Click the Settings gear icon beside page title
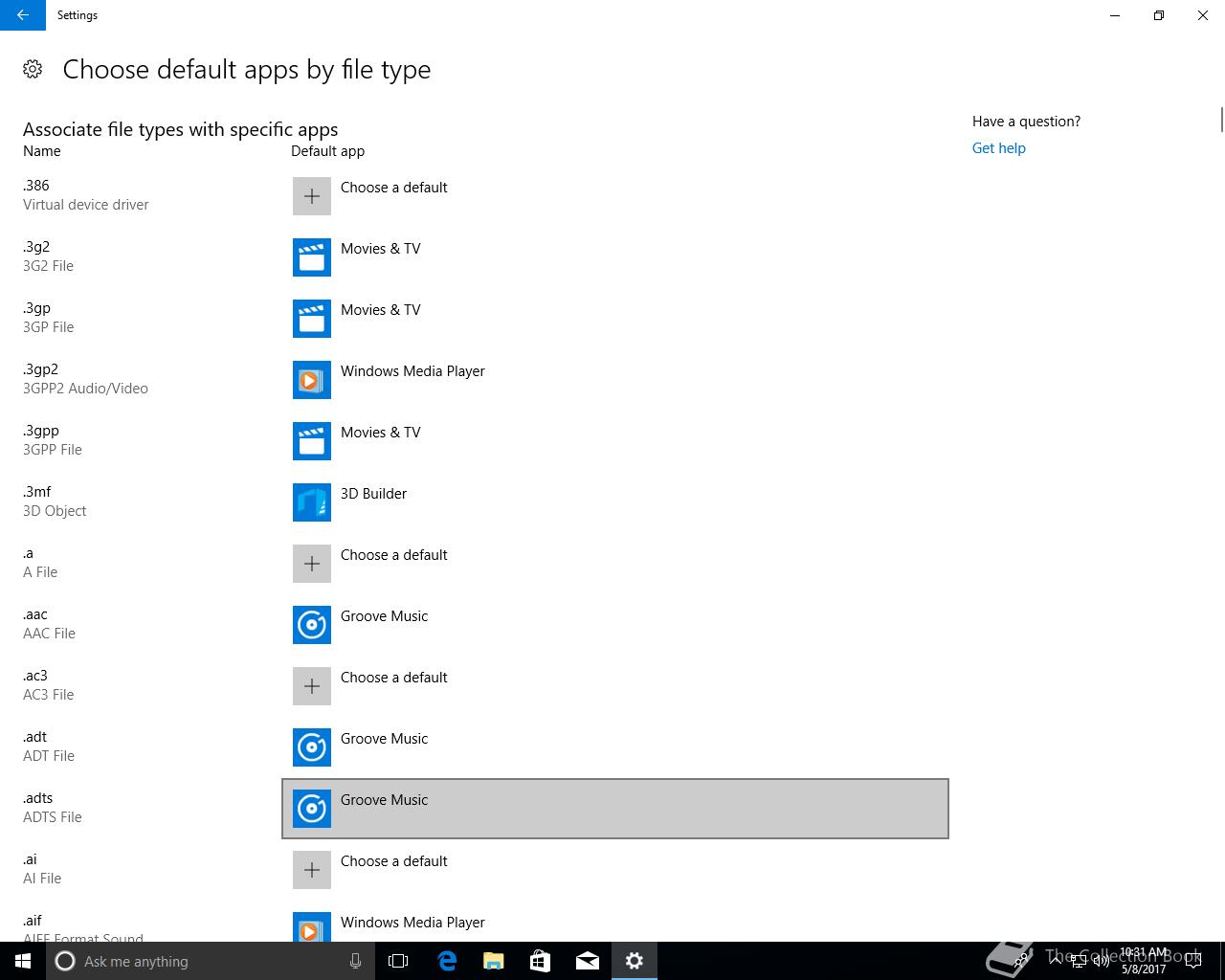Image resolution: width=1225 pixels, height=980 pixels. click(33, 69)
